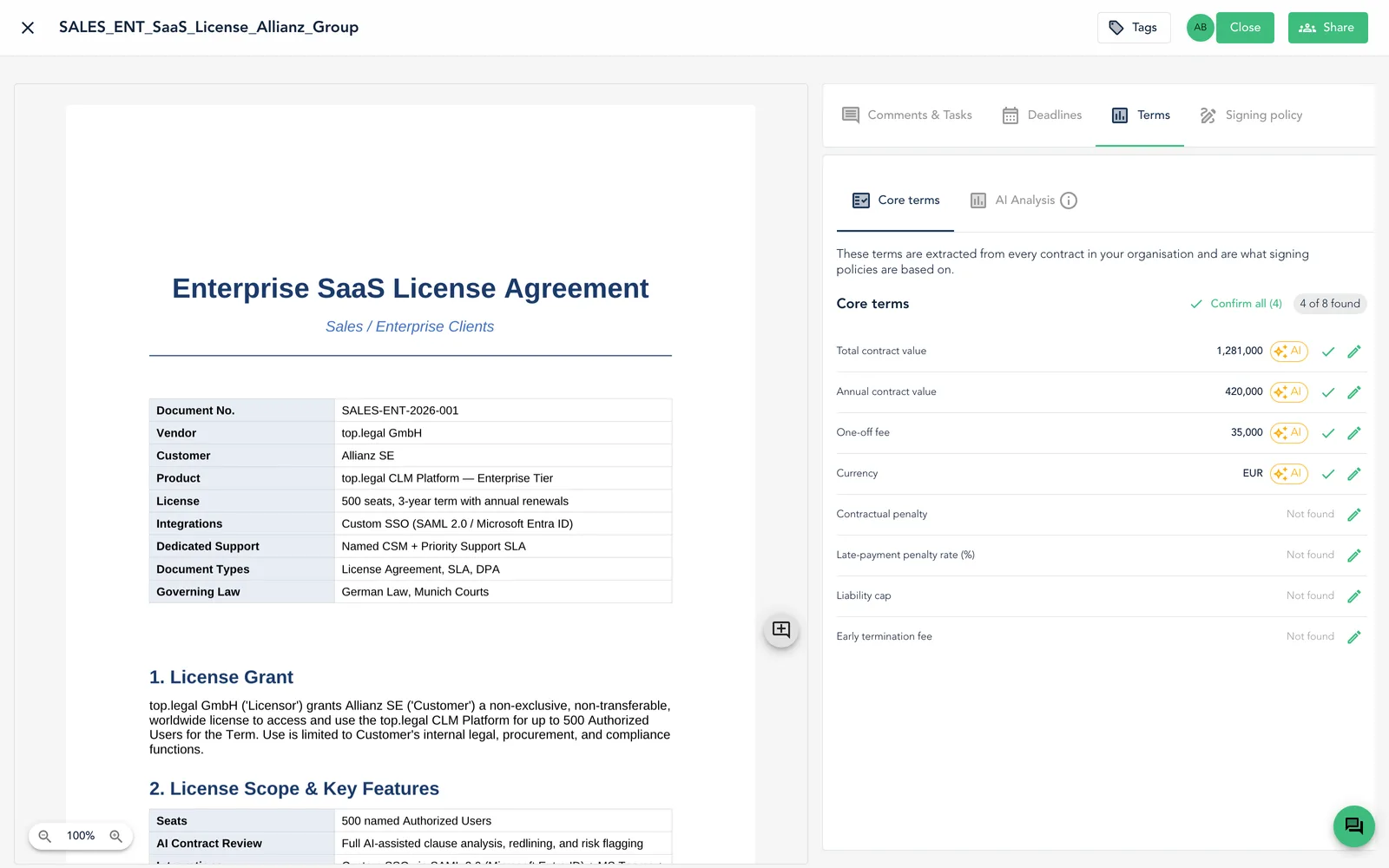Image resolution: width=1389 pixels, height=868 pixels.
Task: Click the green Close button
Action: tap(1245, 28)
